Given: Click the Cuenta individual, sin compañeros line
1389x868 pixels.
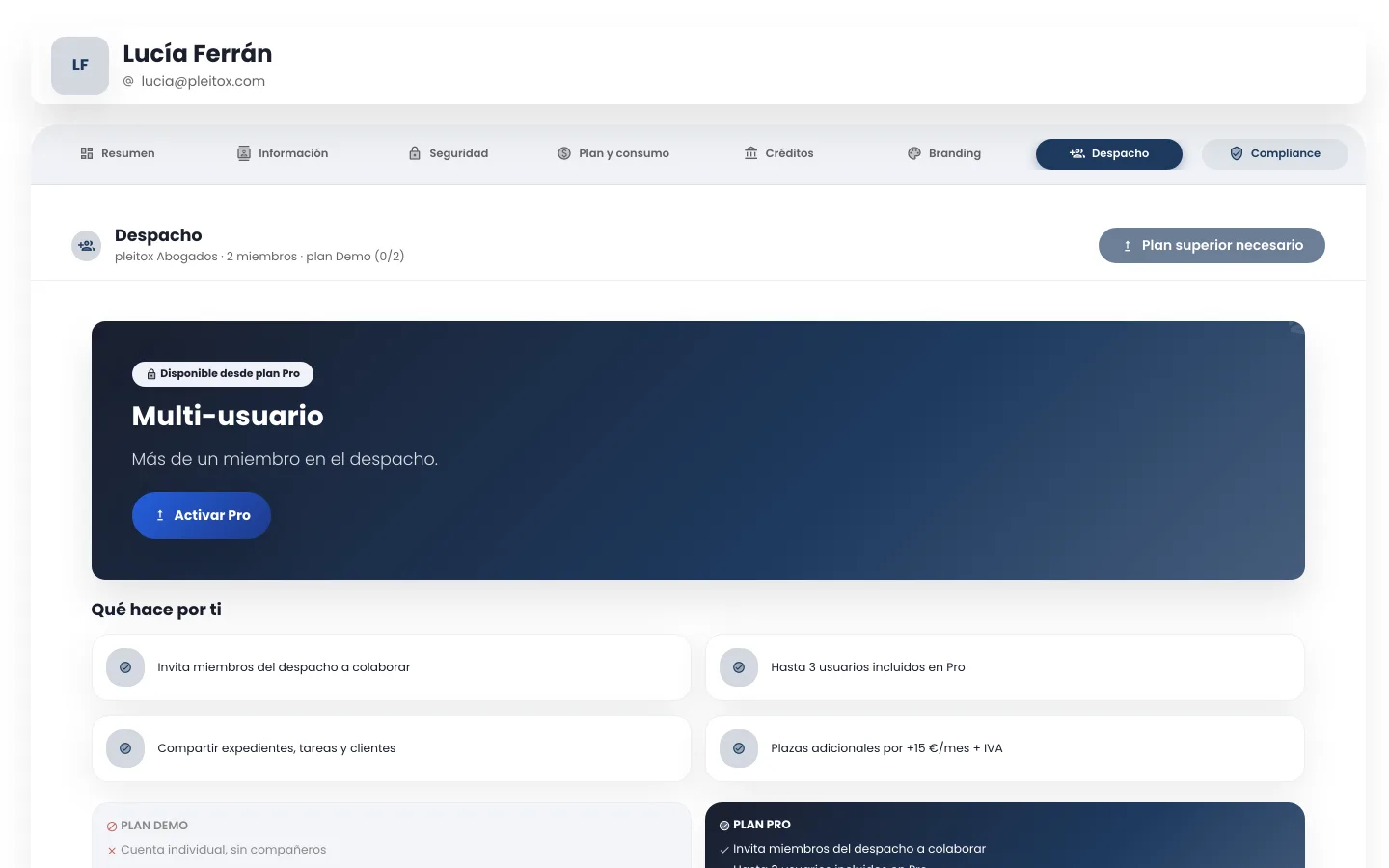Looking at the screenshot, I should [x=224, y=850].
